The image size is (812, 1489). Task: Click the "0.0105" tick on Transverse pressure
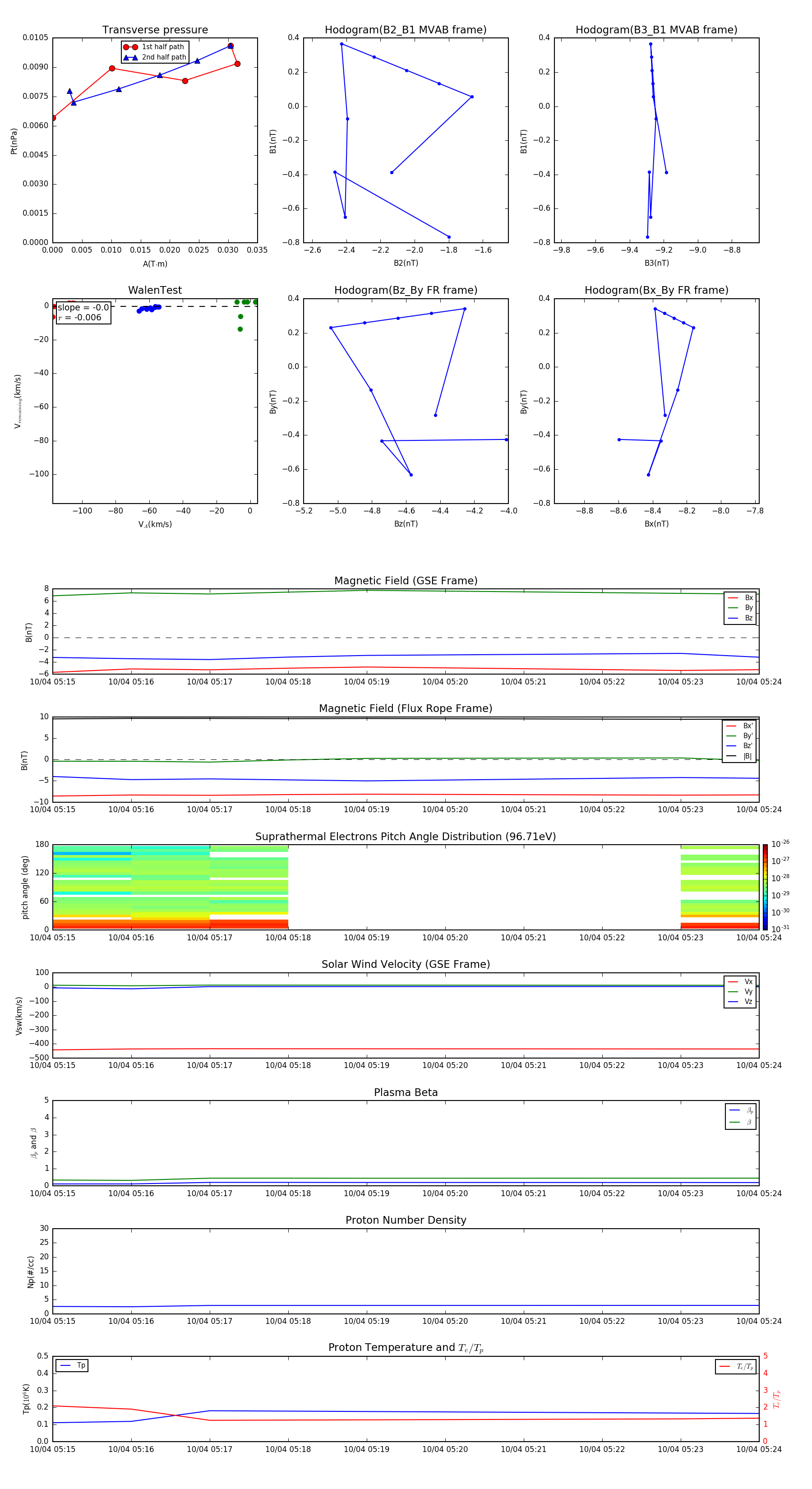(x=35, y=37)
